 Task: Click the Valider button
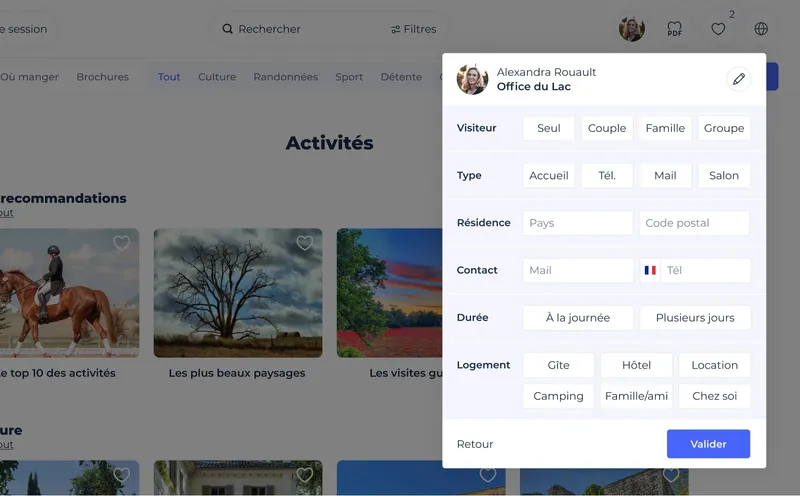[709, 444]
